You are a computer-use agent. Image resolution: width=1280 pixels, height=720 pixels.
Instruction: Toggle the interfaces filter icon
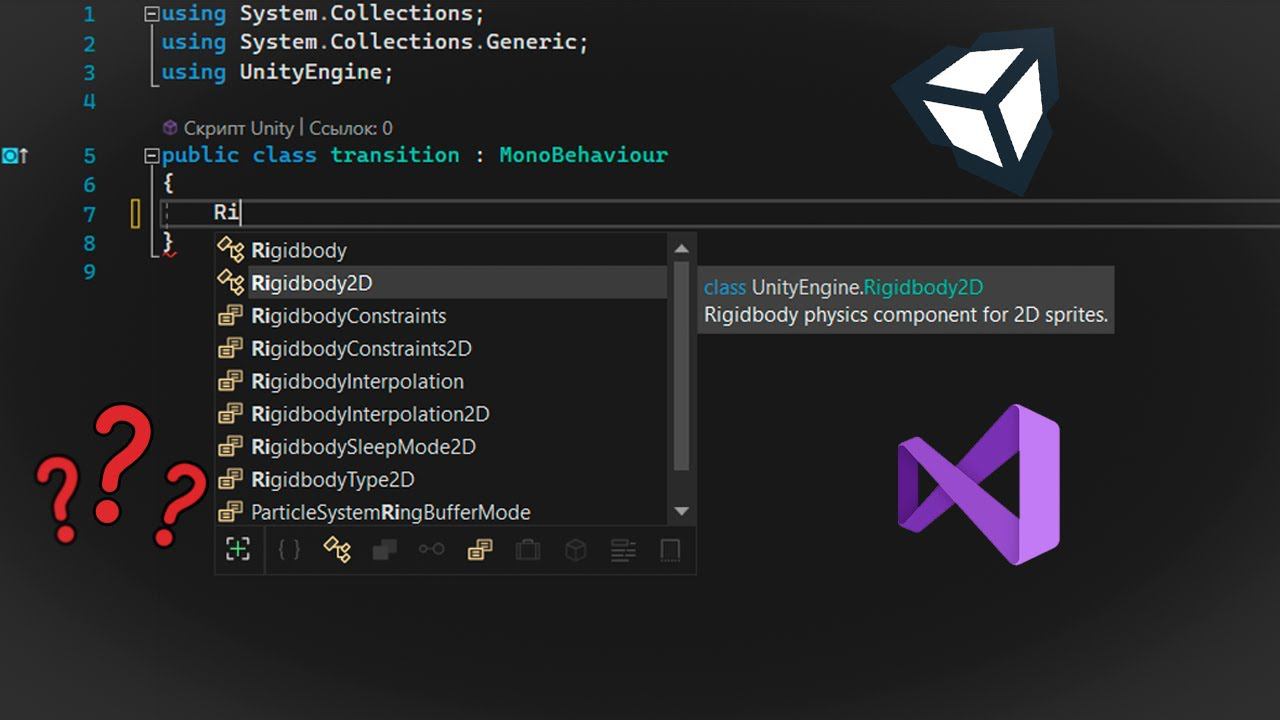[x=432, y=549]
